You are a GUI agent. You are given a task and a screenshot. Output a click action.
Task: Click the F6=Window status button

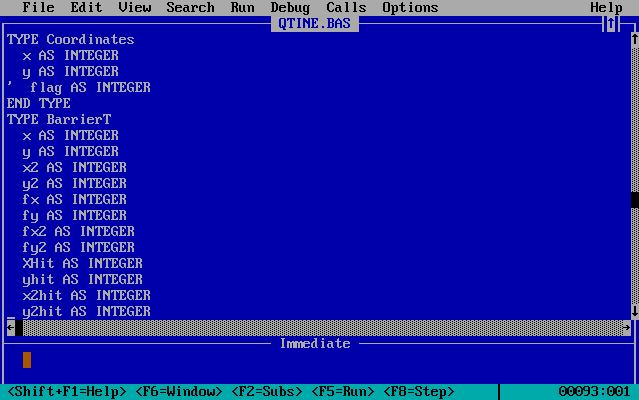pos(178,391)
